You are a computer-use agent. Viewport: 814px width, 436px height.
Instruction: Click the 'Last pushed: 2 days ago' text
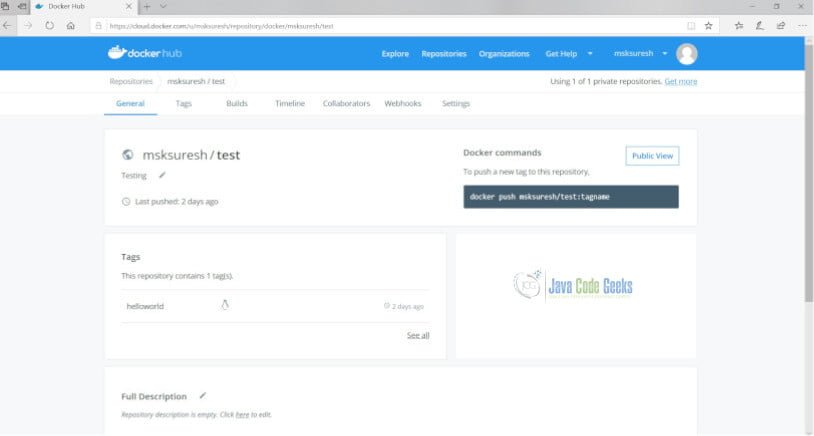(177, 201)
